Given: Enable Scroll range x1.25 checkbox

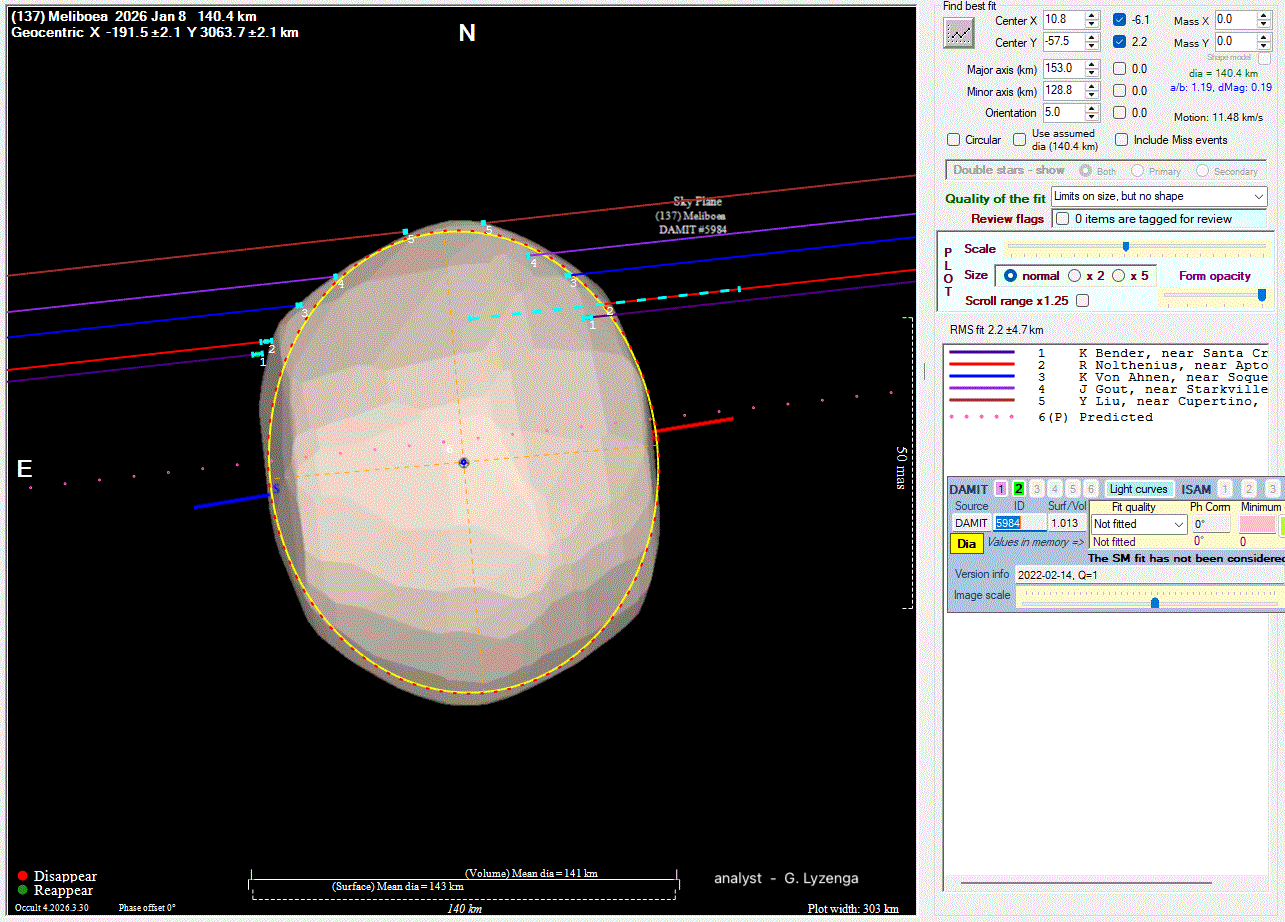Looking at the screenshot, I should pyautogui.click(x=1082, y=300).
